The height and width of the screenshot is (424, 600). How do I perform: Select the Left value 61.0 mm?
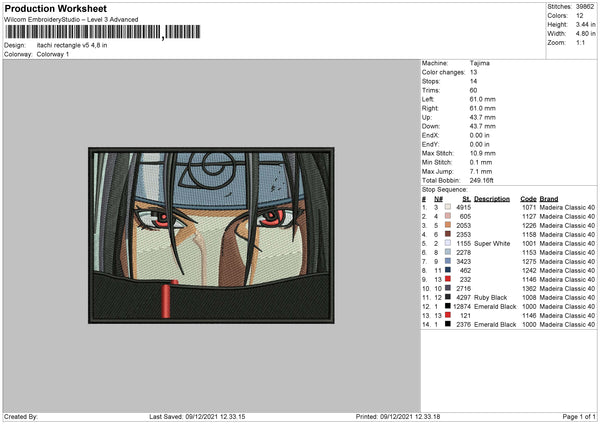click(x=483, y=99)
